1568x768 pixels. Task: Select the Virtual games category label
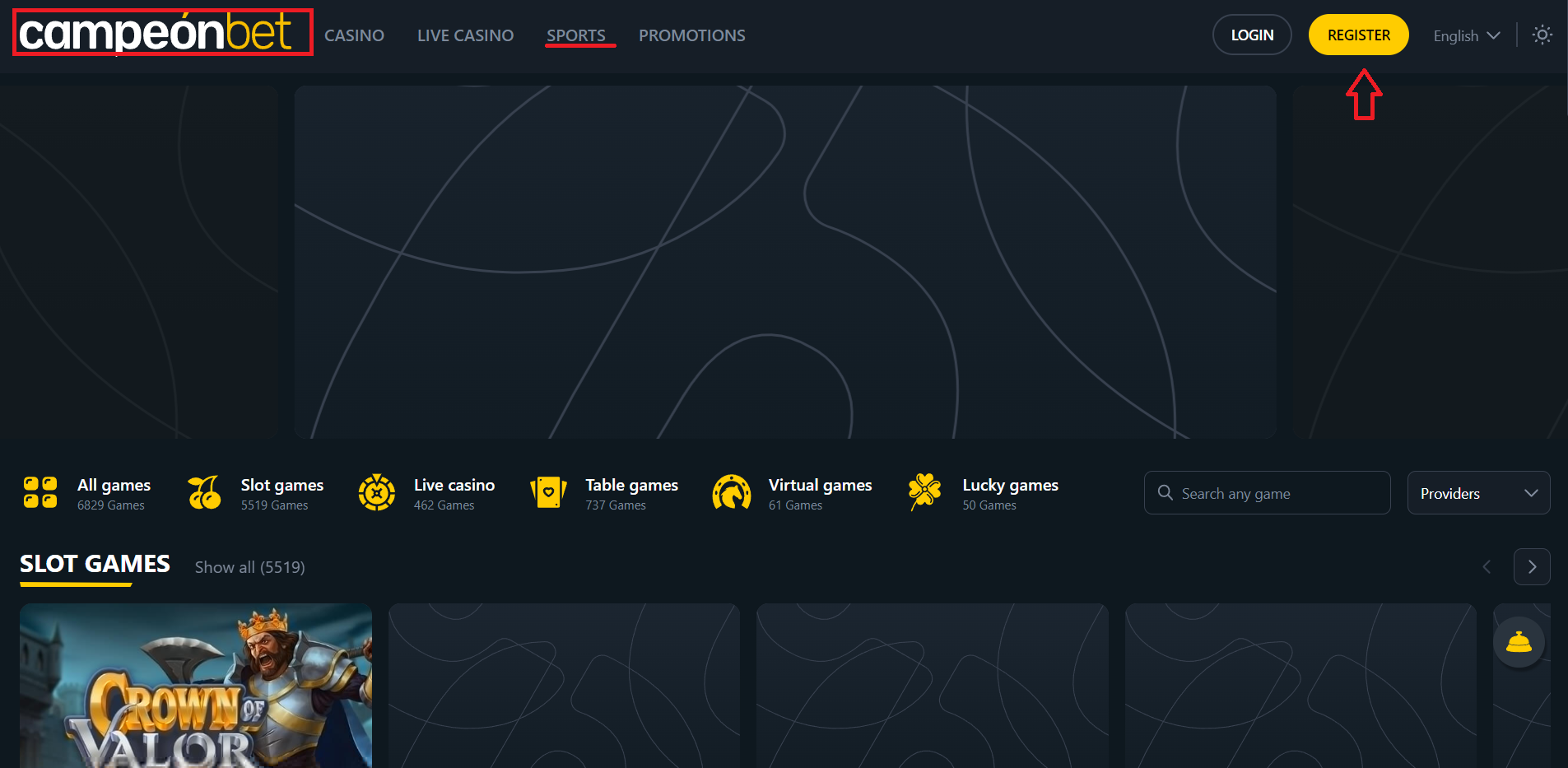tap(821, 485)
